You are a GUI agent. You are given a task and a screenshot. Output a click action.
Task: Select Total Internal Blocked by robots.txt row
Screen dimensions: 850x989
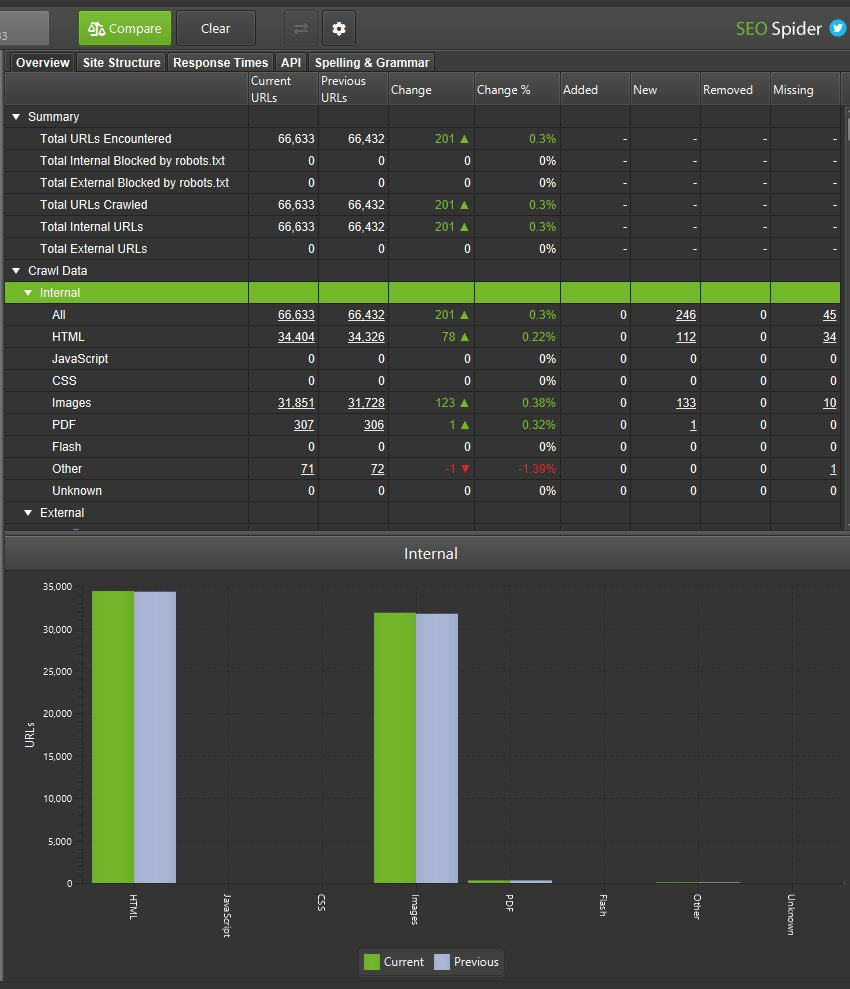click(x=422, y=161)
